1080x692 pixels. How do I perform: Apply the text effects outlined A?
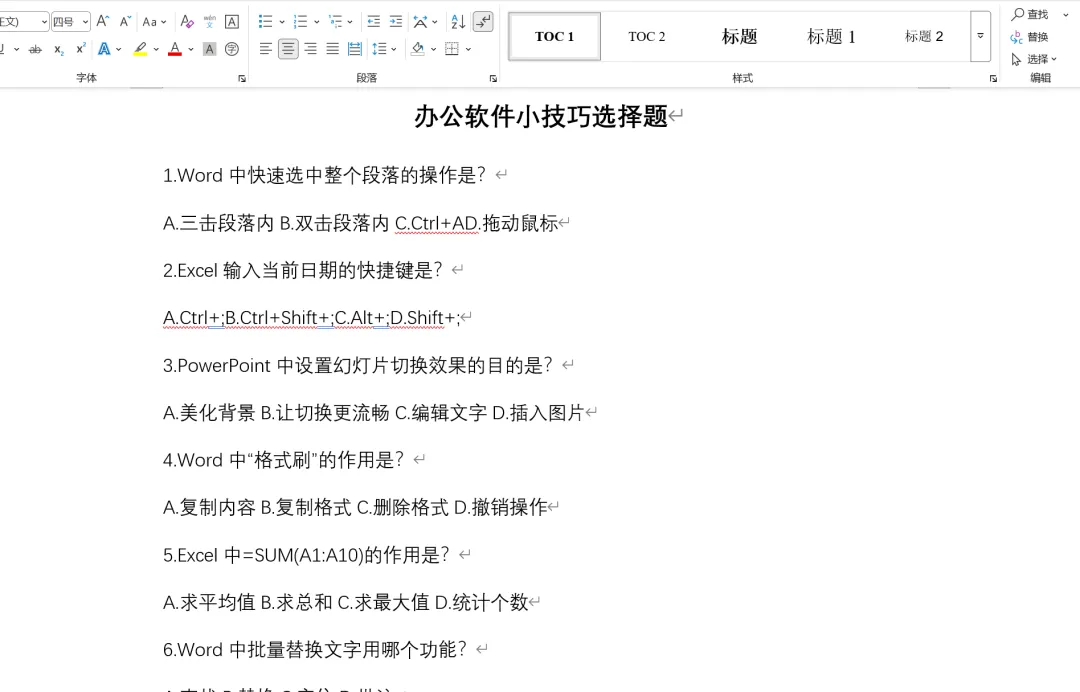coord(104,49)
